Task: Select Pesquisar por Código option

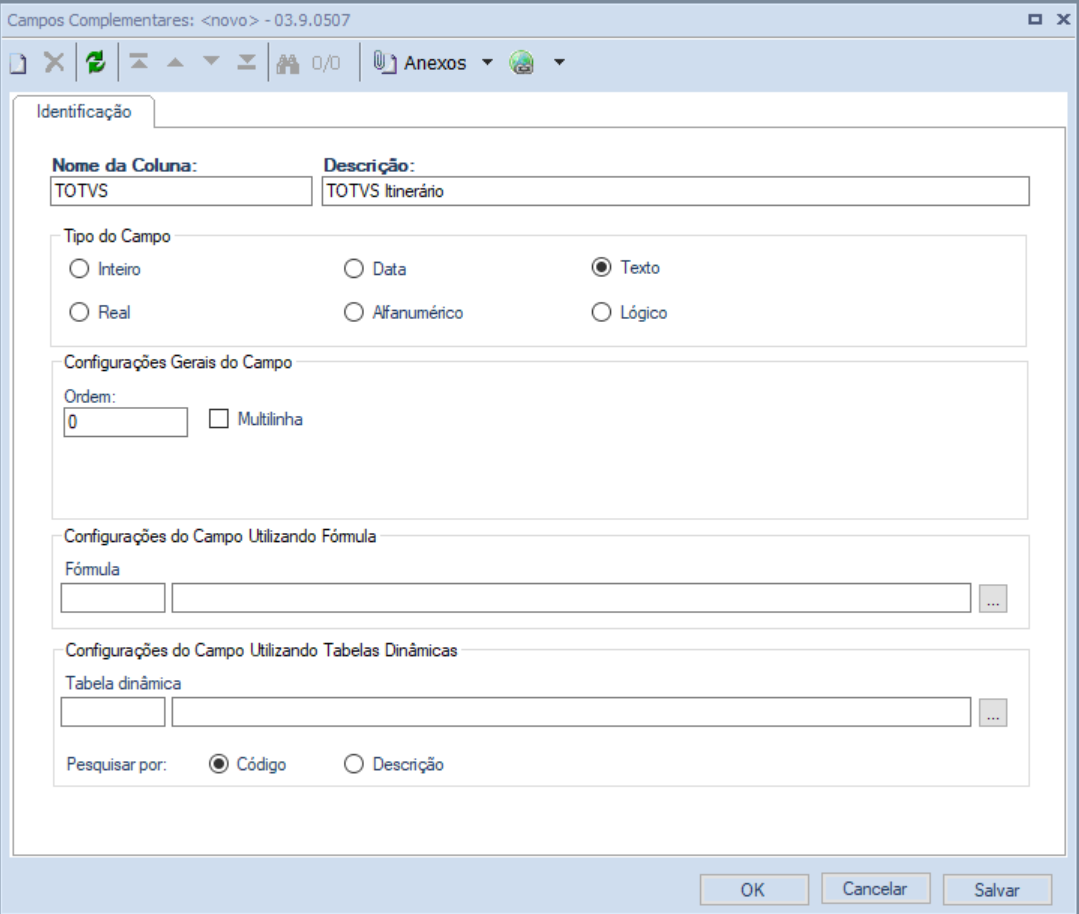Action: pyautogui.click(x=247, y=764)
